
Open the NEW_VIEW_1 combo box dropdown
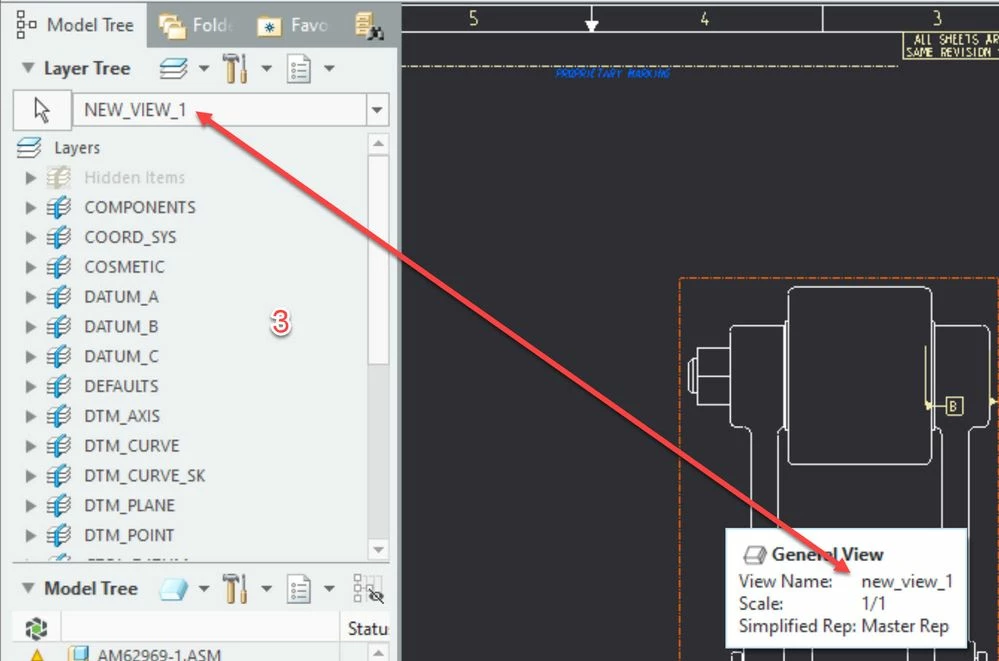[x=377, y=110]
